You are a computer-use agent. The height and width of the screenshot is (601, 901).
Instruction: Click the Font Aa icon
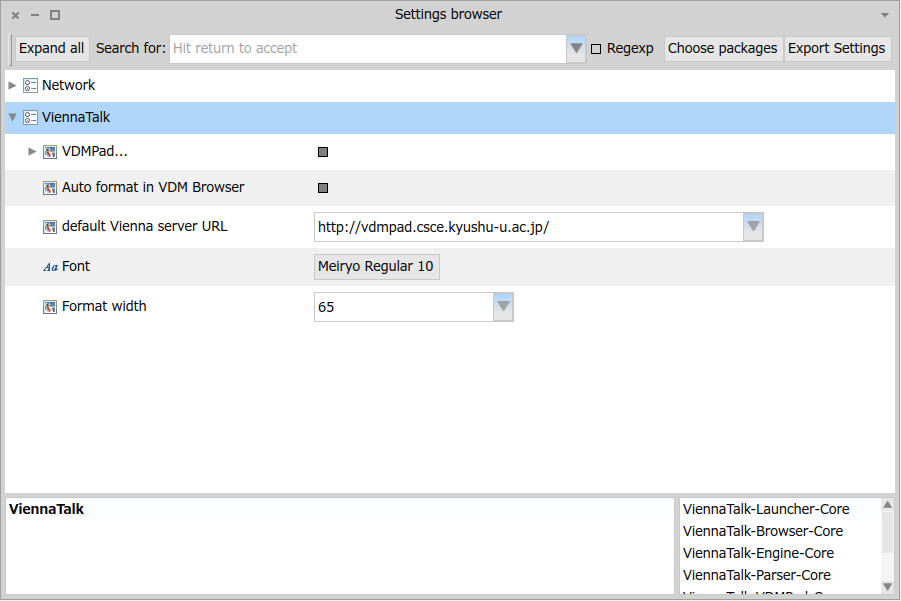pos(51,267)
